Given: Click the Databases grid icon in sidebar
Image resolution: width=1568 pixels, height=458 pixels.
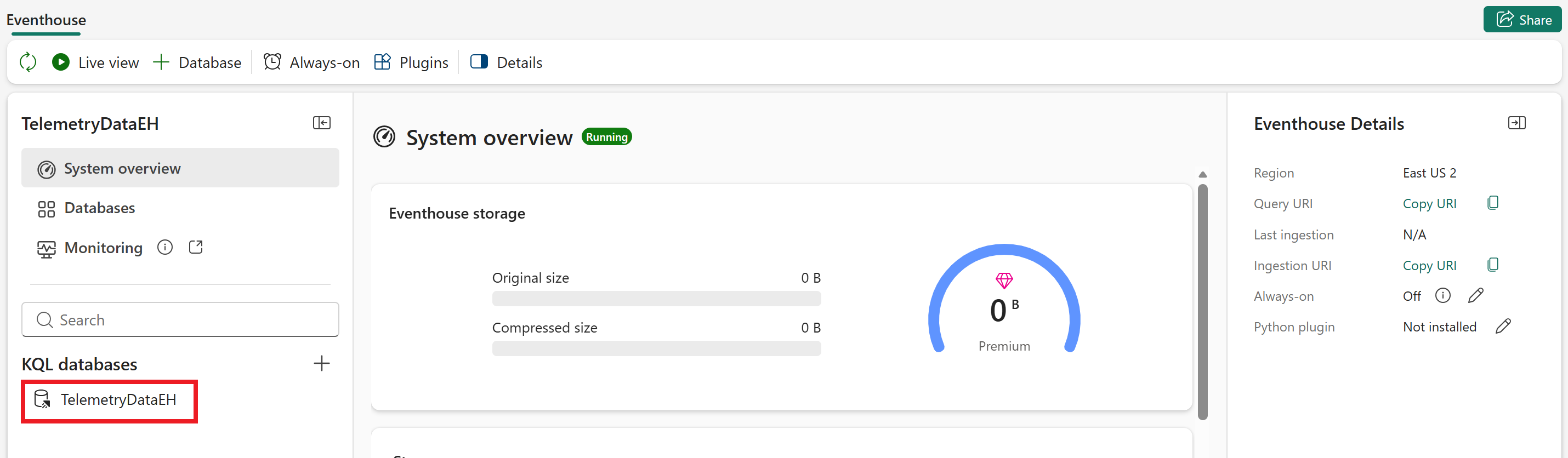Looking at the screenshot, I should coord(46,209).
